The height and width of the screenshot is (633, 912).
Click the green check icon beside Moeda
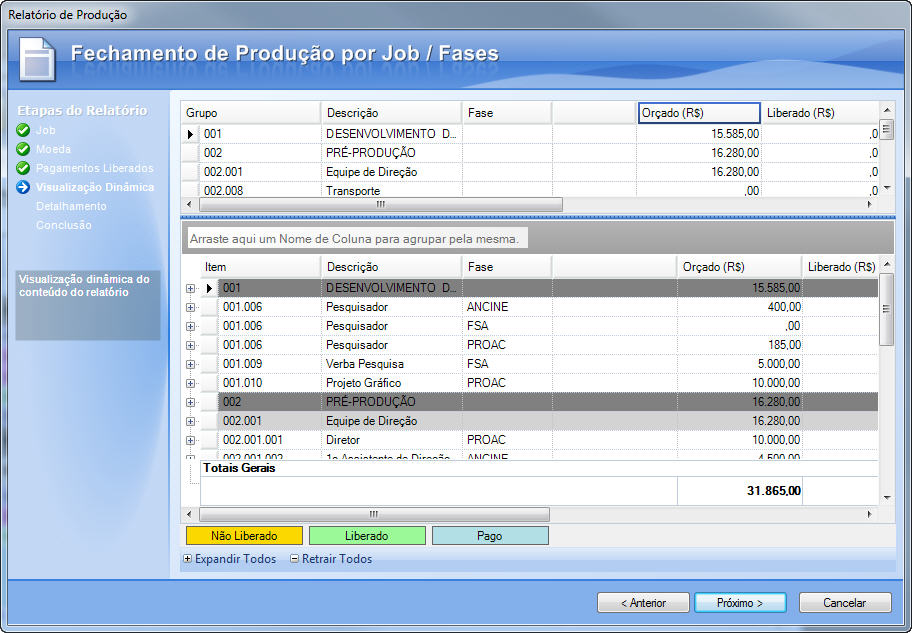tap(23, 149)
